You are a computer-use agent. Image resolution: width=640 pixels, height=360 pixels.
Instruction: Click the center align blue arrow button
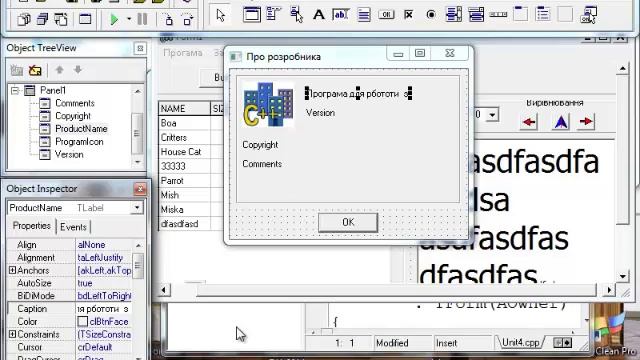560,122
